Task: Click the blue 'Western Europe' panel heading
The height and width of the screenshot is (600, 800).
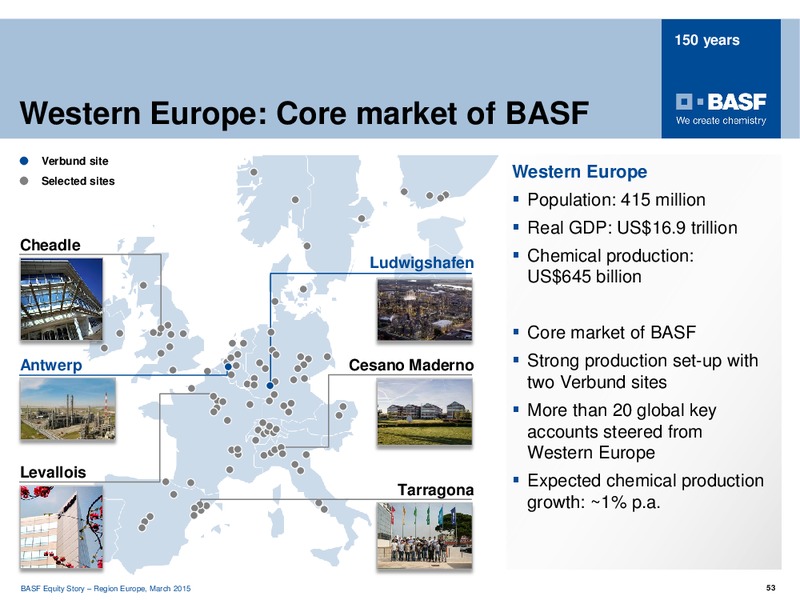Action: coord(580,171)
